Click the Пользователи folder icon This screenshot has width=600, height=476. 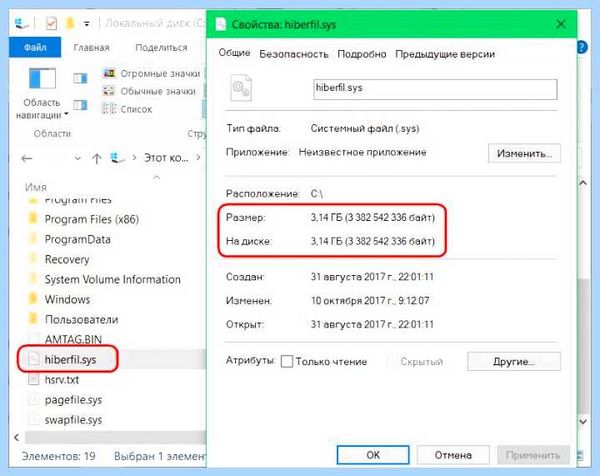point(33,319)
